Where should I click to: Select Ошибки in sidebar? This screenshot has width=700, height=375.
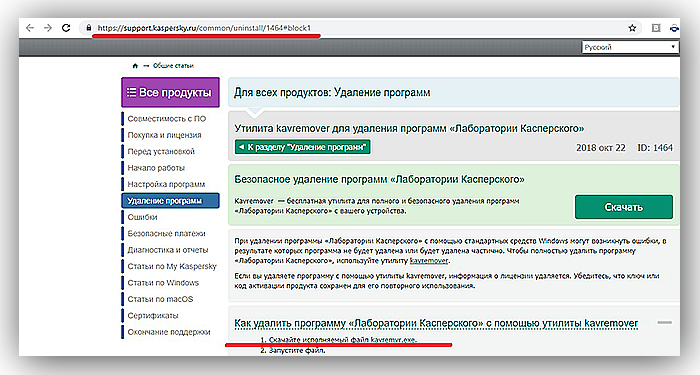pos(142,217)
